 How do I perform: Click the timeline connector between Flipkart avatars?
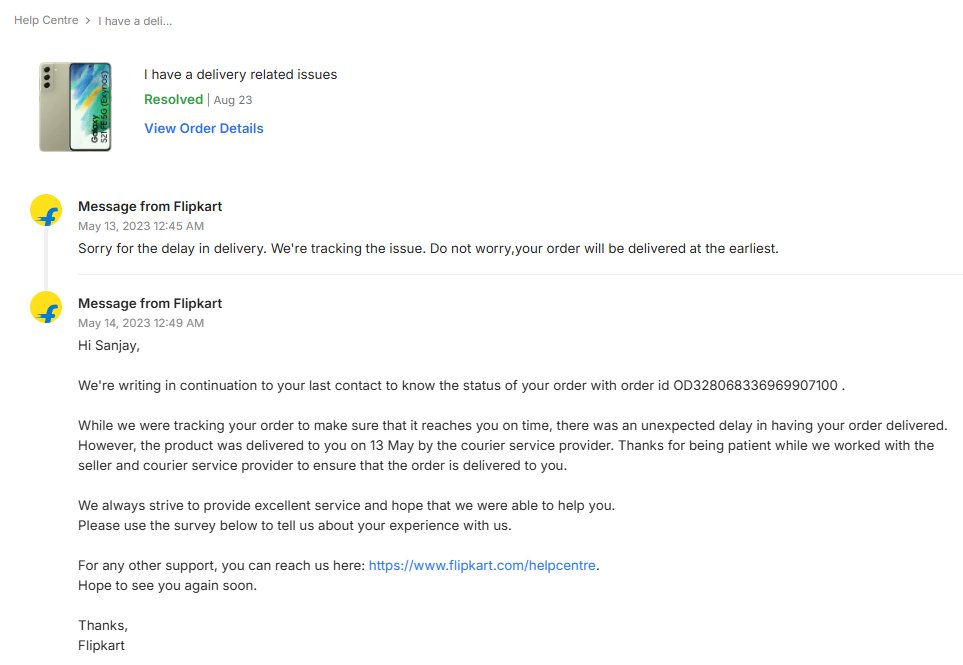pos(46,259)
